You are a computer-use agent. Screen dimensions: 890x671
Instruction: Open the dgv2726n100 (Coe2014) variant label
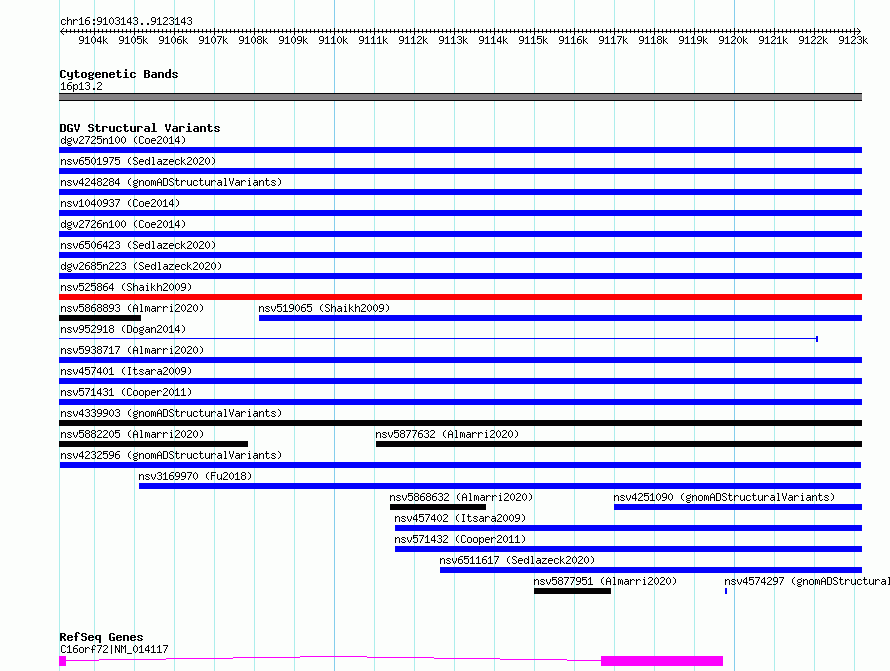click(x=123, y=224)
